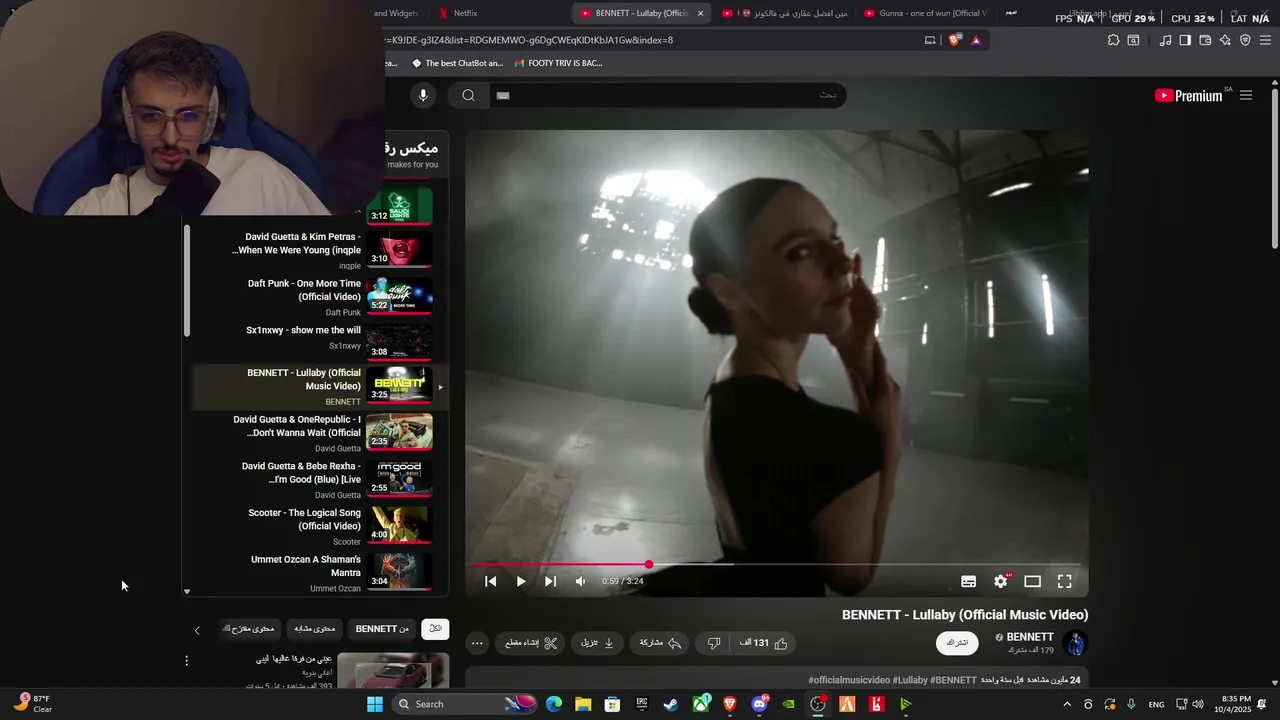Open OBS Studio from the taskbar
This screenshot has width=1280, height=720.
(818, 704)
